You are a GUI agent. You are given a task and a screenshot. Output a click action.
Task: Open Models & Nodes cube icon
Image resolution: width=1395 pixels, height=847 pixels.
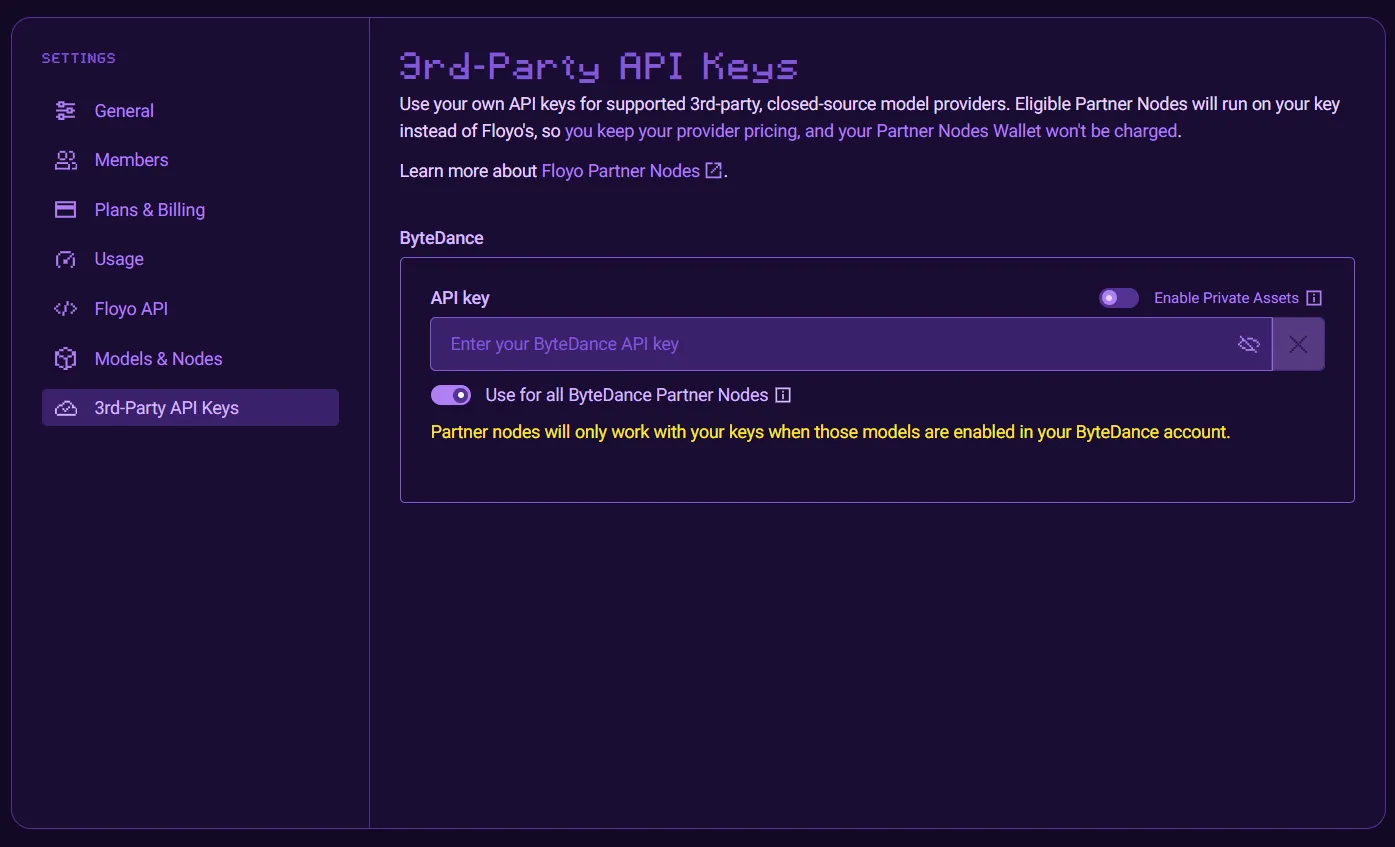click(66, 359)
